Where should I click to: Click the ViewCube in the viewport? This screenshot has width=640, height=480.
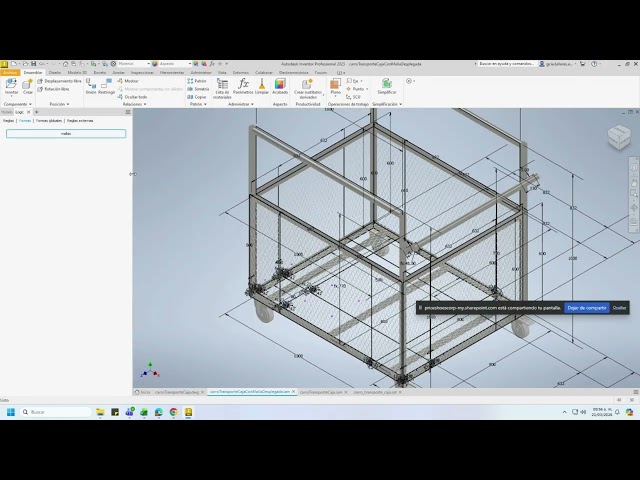pos(619,137)
